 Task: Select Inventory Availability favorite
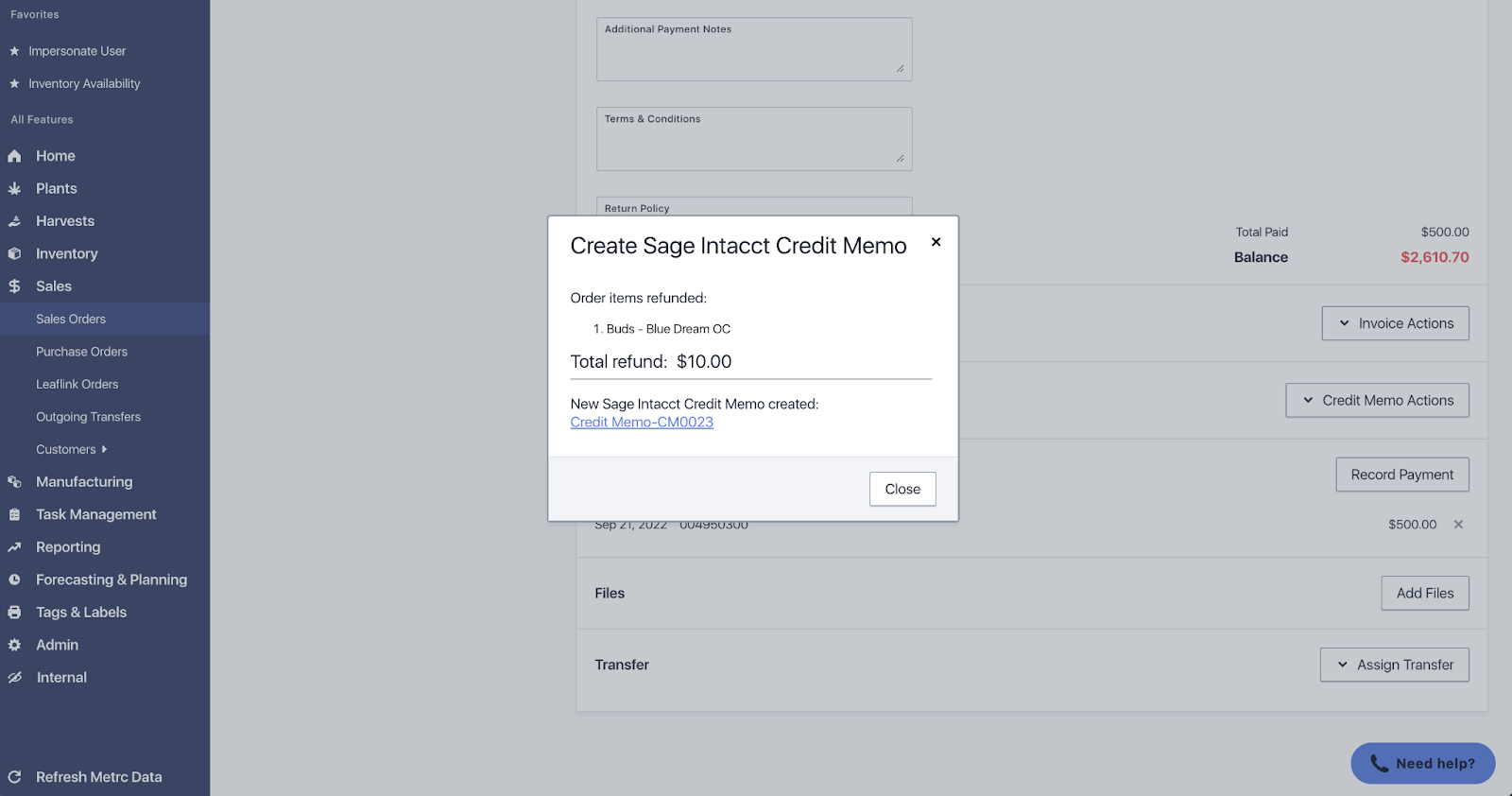click(x=84, y=83)
